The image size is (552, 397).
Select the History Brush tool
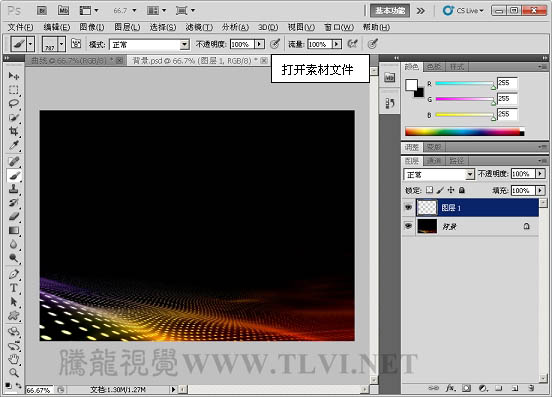(14, 203)
